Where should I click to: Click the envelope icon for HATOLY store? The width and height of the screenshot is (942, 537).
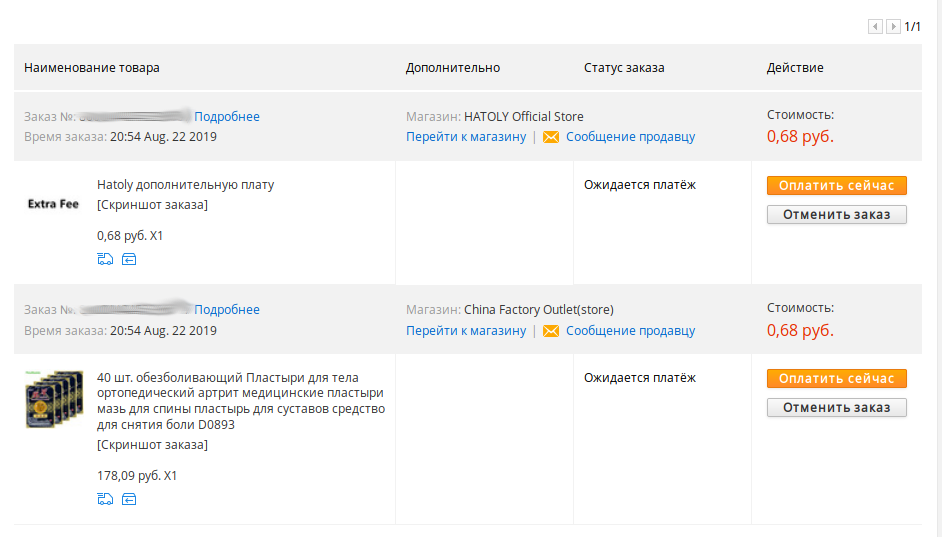(551, 137)
